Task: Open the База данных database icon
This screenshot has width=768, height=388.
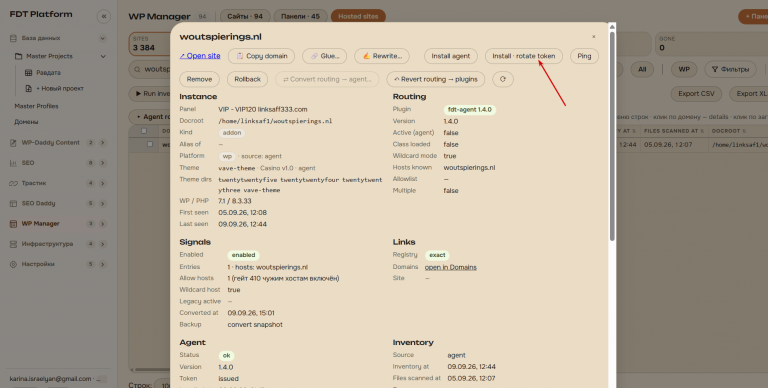Action: click(13, 38)
